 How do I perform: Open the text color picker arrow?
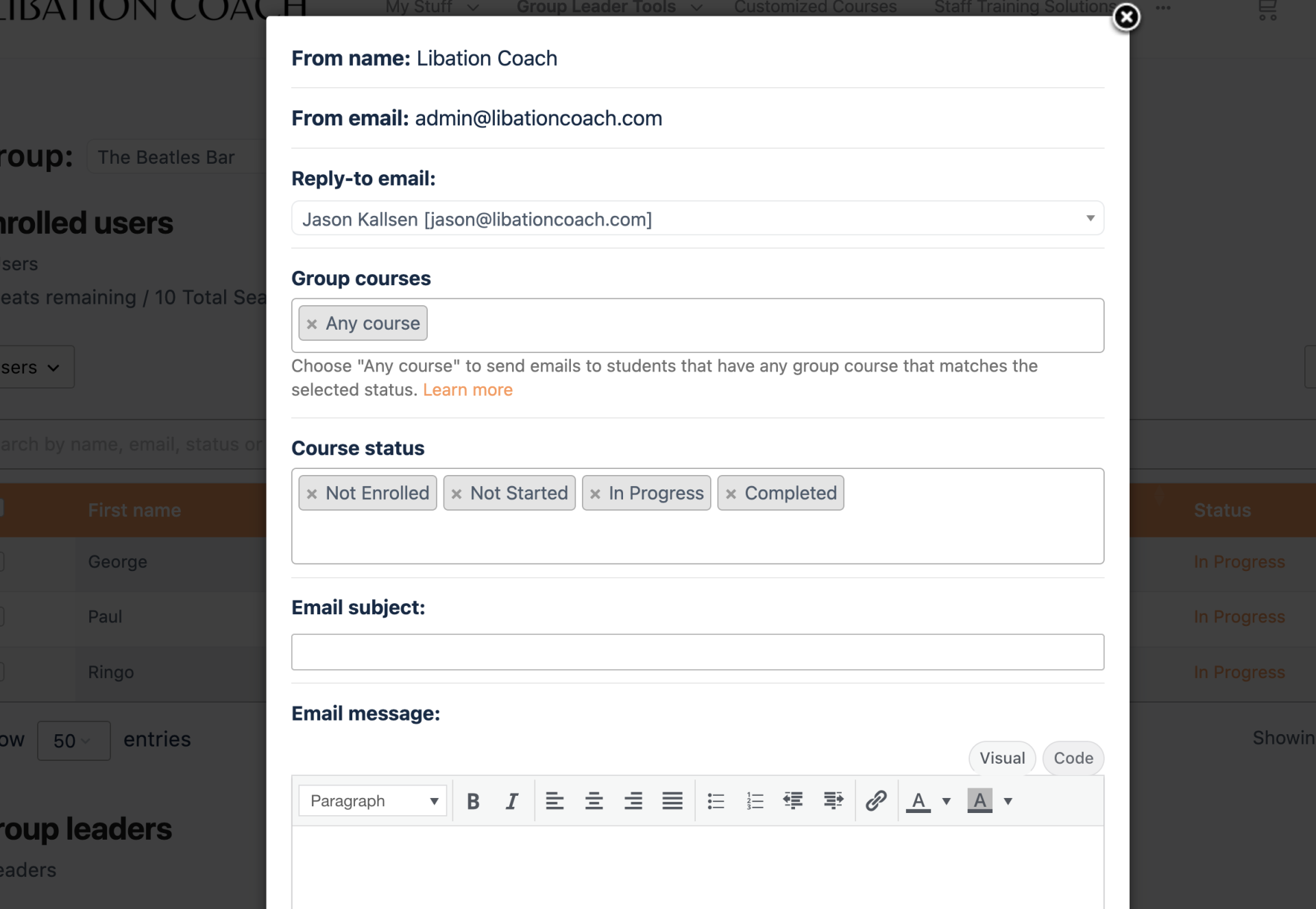point(947,801)
